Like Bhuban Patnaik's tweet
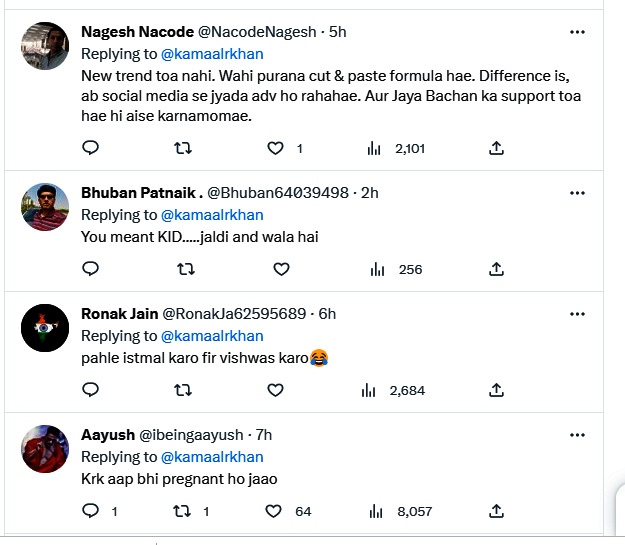 [x=281, y=269]
